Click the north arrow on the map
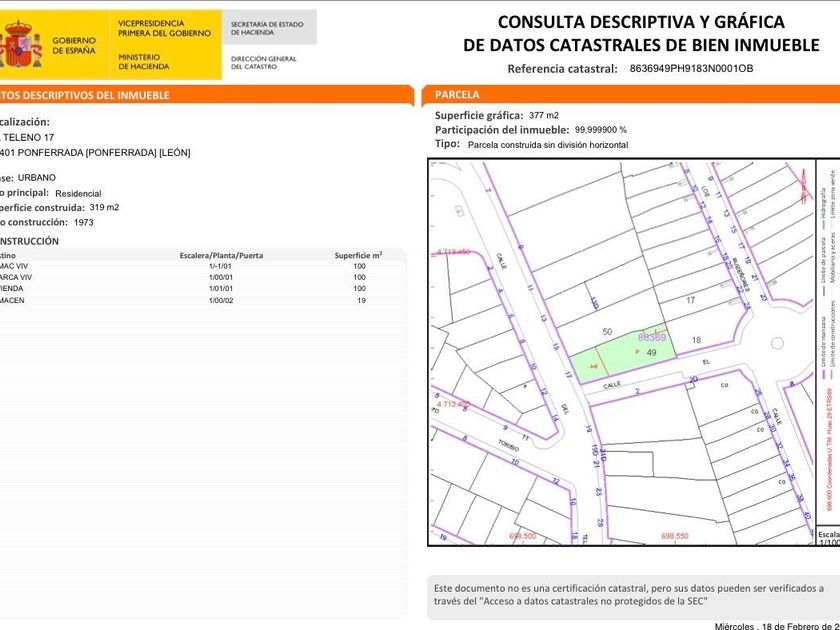The image size is (840, 630). [x=804, y=186]
